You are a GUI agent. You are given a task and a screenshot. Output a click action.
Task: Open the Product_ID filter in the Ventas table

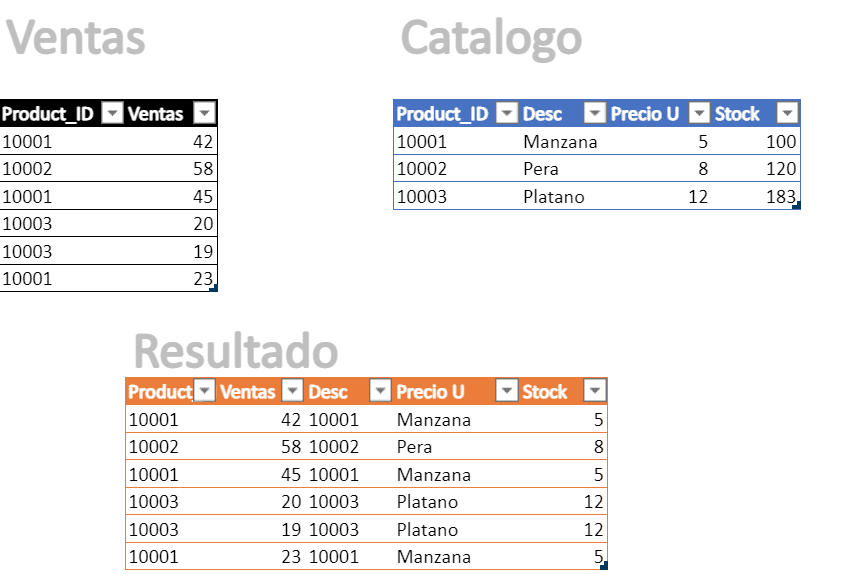[112, 114]
